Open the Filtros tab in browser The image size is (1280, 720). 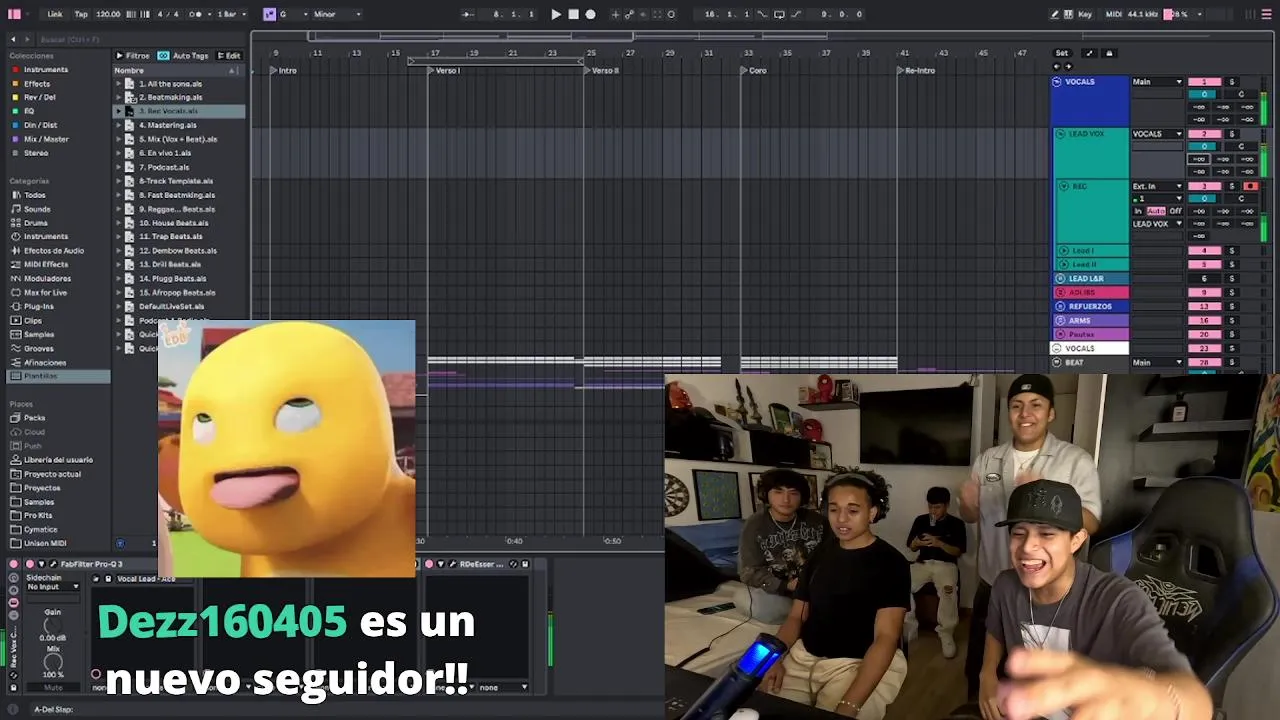click(133, 56)
